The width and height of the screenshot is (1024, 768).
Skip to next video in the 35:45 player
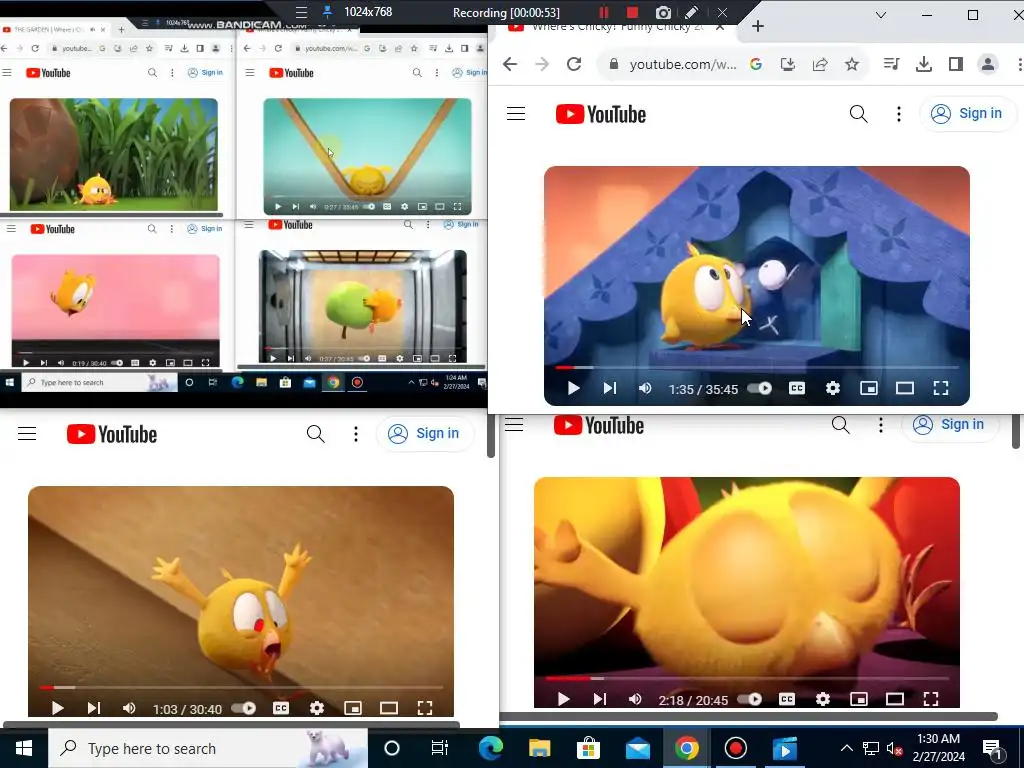coord(609,389)
